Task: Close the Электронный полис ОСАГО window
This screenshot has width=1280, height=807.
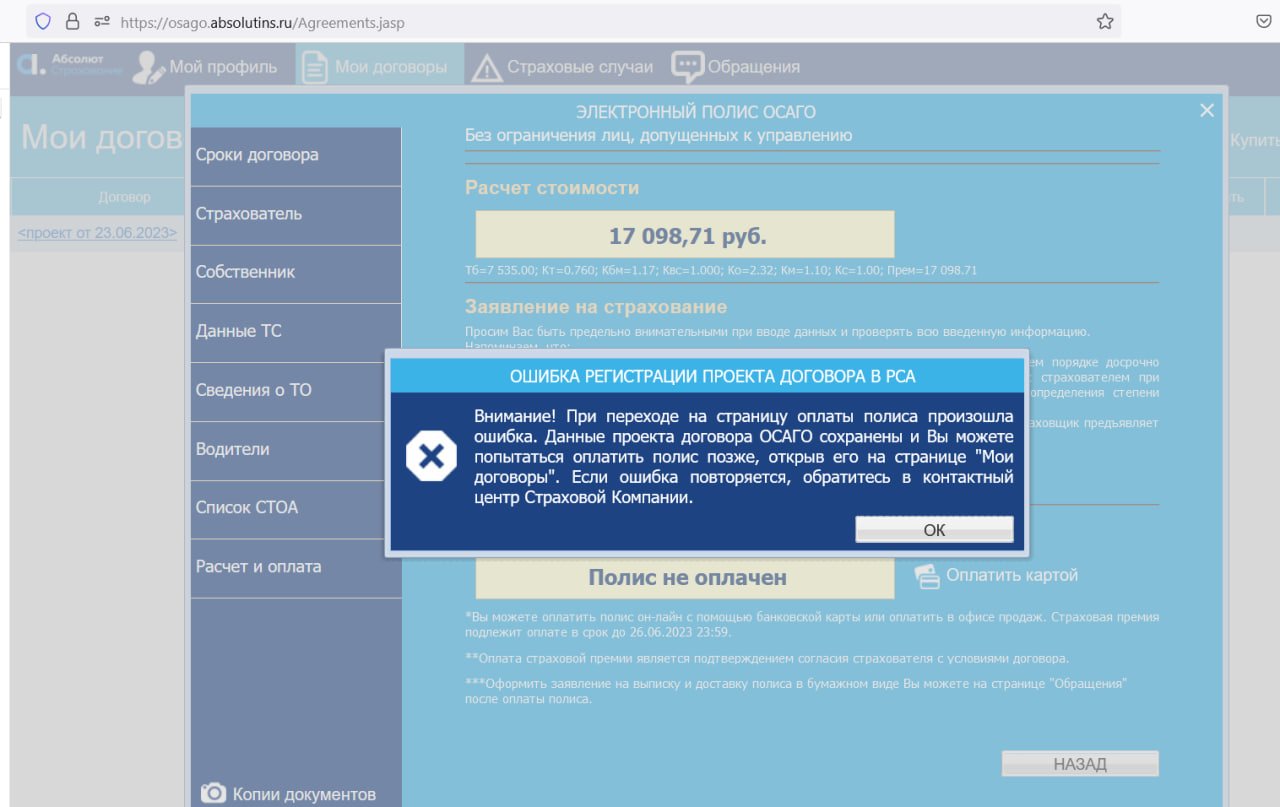Action: [1207, 111]
